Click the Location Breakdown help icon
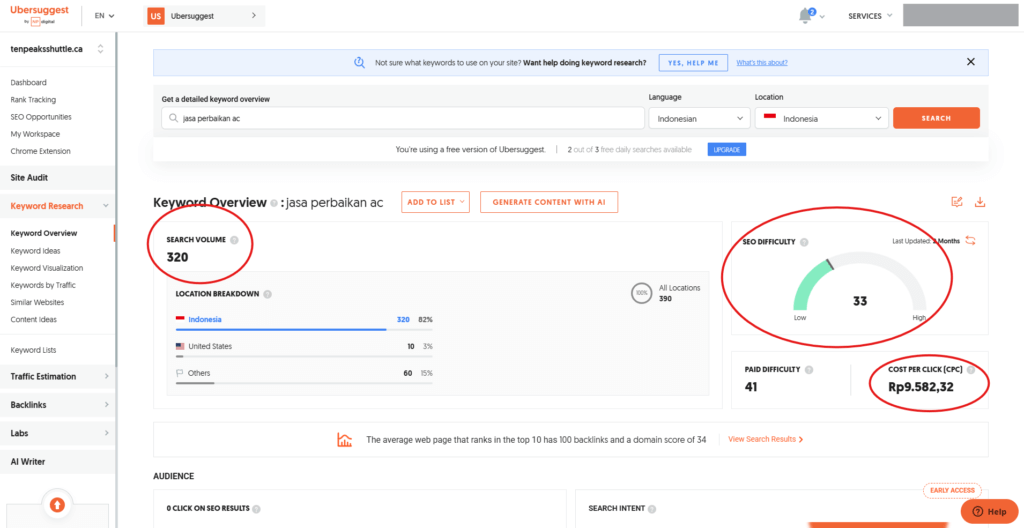The image size is (1024, 528). [x=268, y=294]
